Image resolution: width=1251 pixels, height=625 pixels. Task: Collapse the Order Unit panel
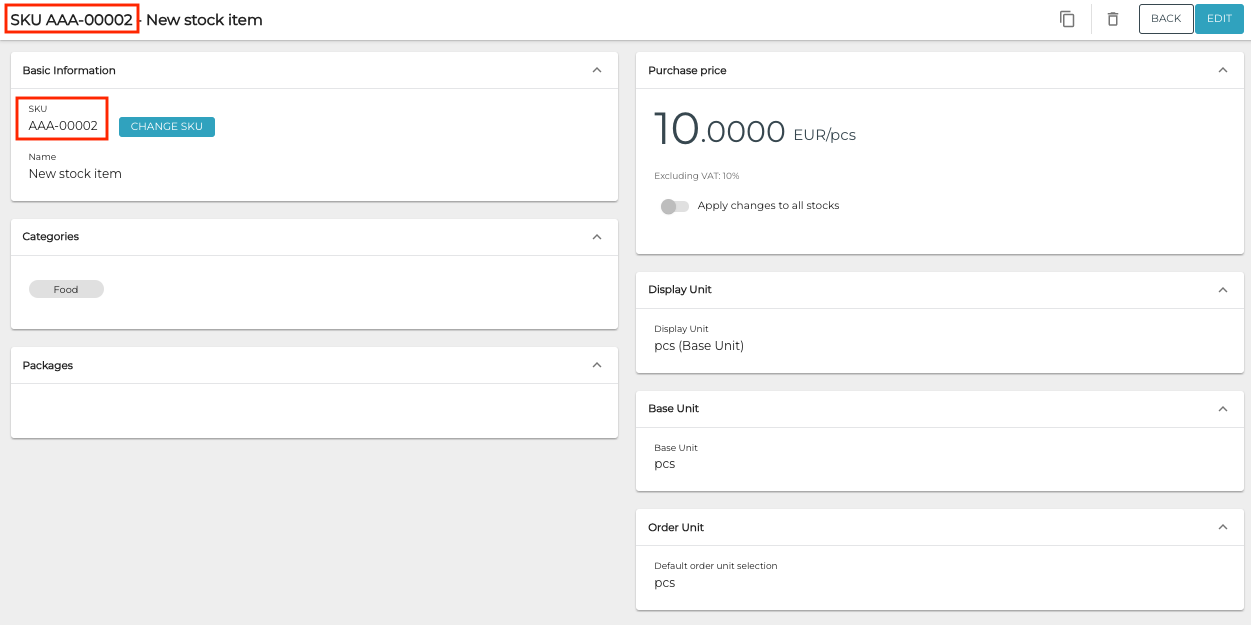coord(1222,528)
